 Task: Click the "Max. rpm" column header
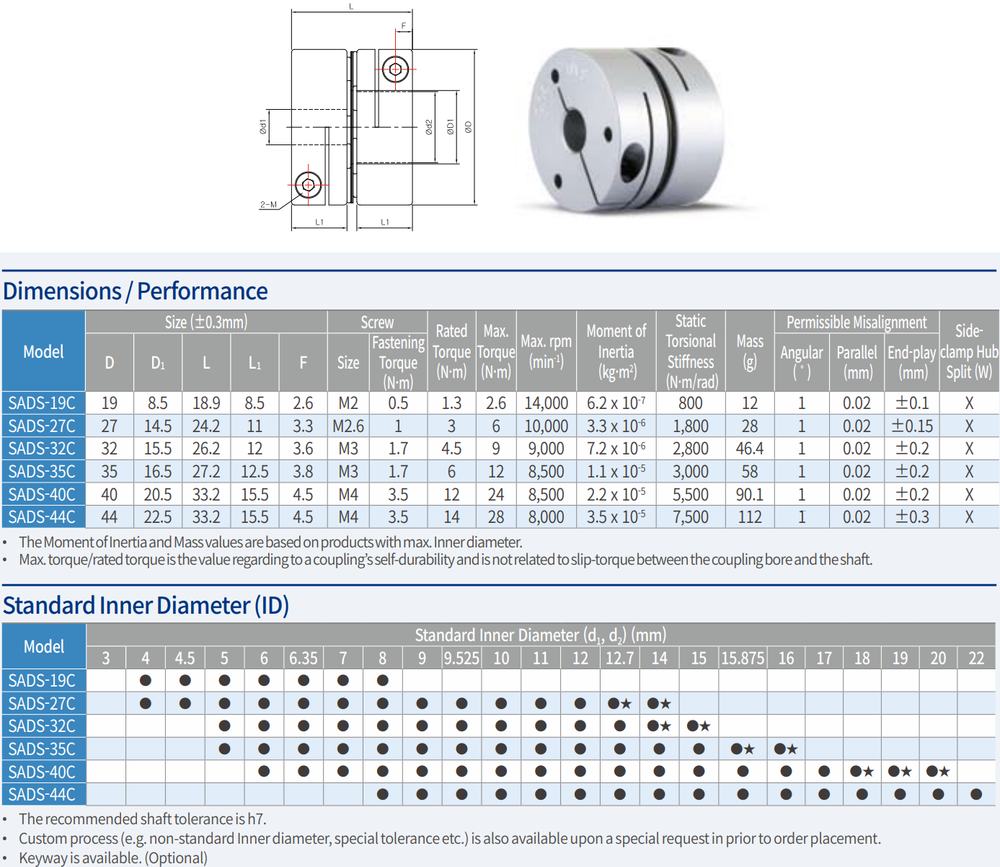tap(546, 351)
